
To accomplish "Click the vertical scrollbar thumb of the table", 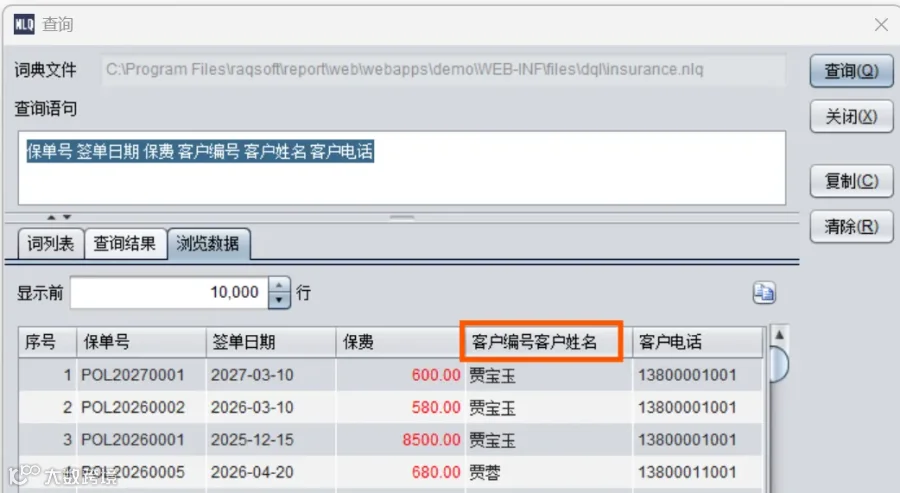I will click(x=779, y=364).
